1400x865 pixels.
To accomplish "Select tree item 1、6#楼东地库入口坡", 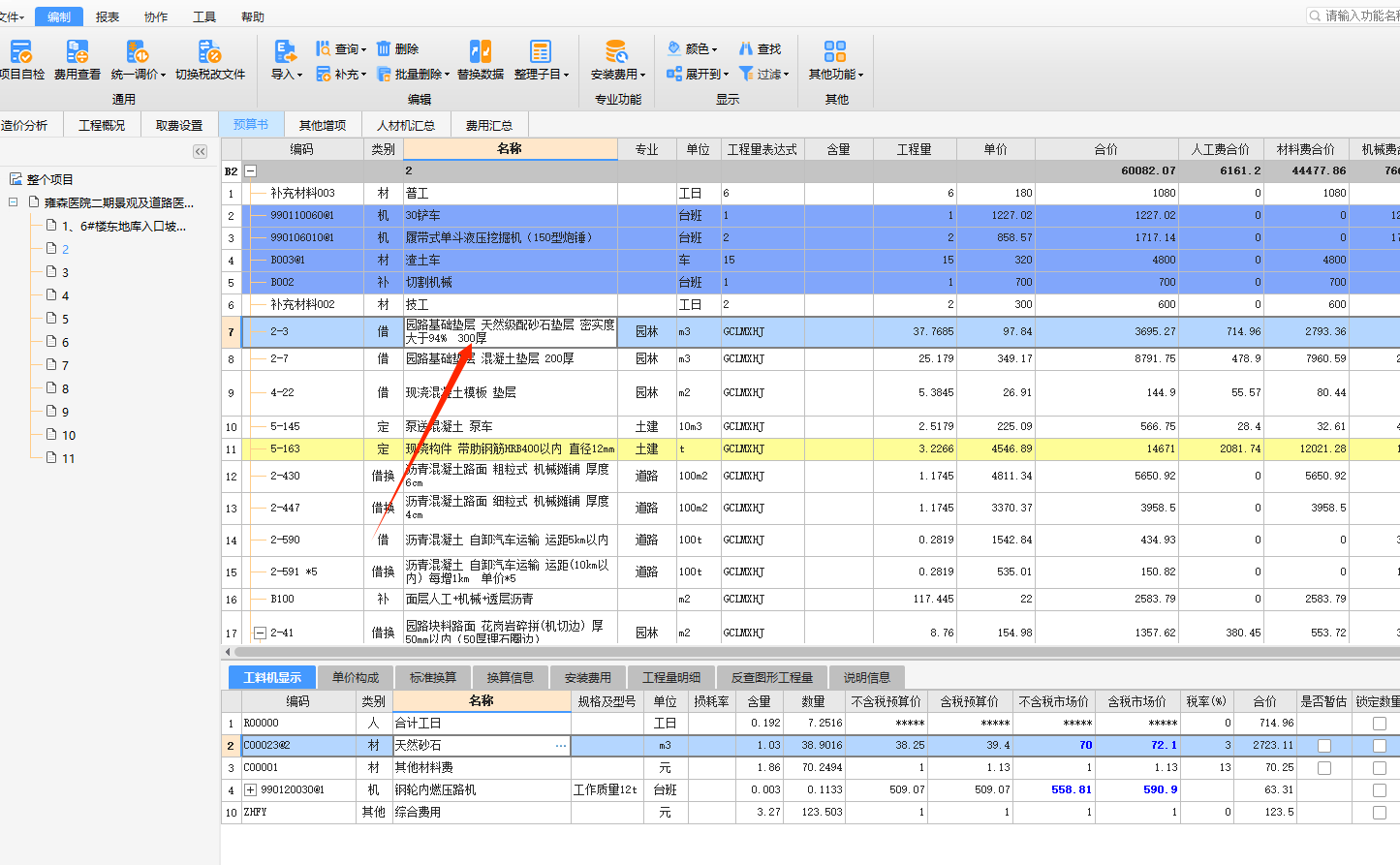I will pyautogui.click(x=123, y=226).
